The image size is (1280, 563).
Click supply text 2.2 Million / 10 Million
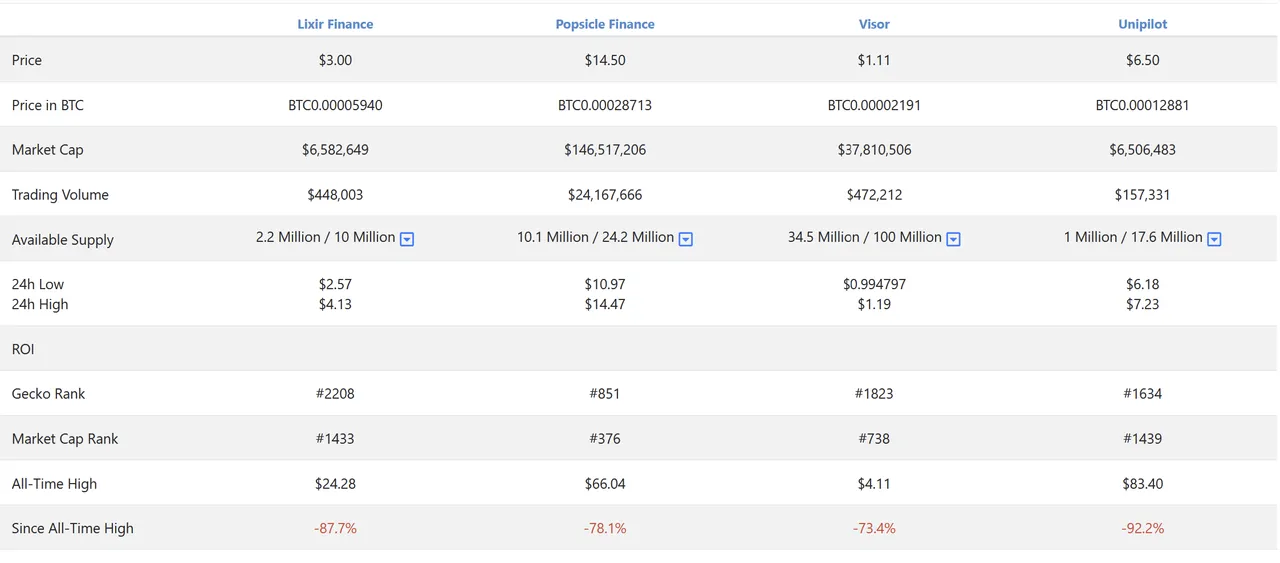[x=326, y=237]
